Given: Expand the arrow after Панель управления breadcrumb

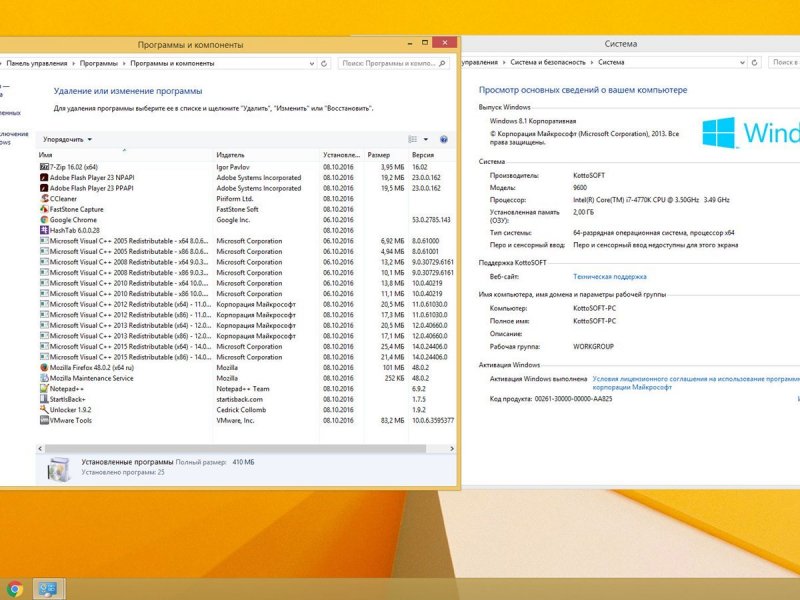Looking at the screenshot, I should pyautogui.click(x=73, y=63).
